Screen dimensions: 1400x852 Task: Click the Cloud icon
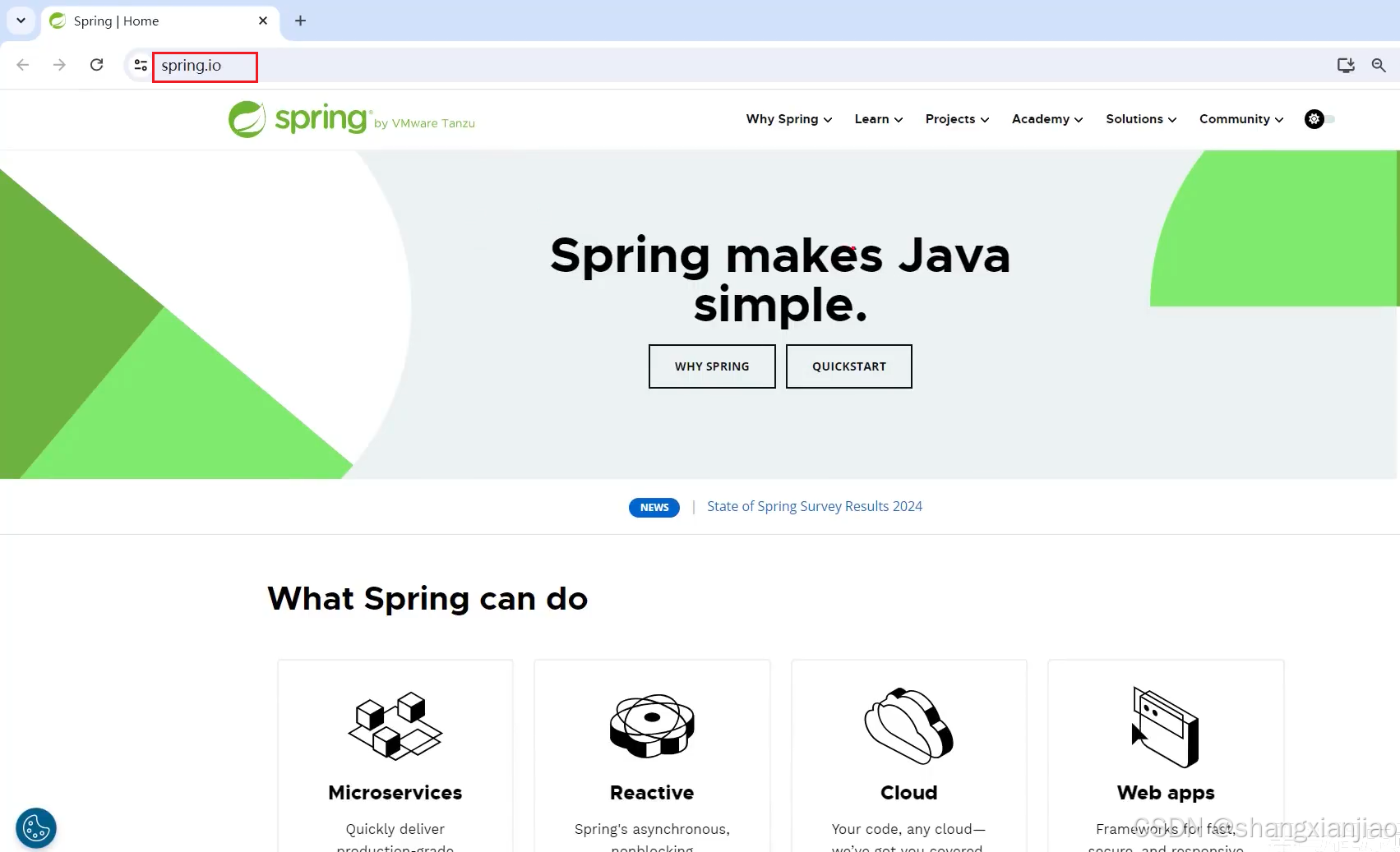908,725
